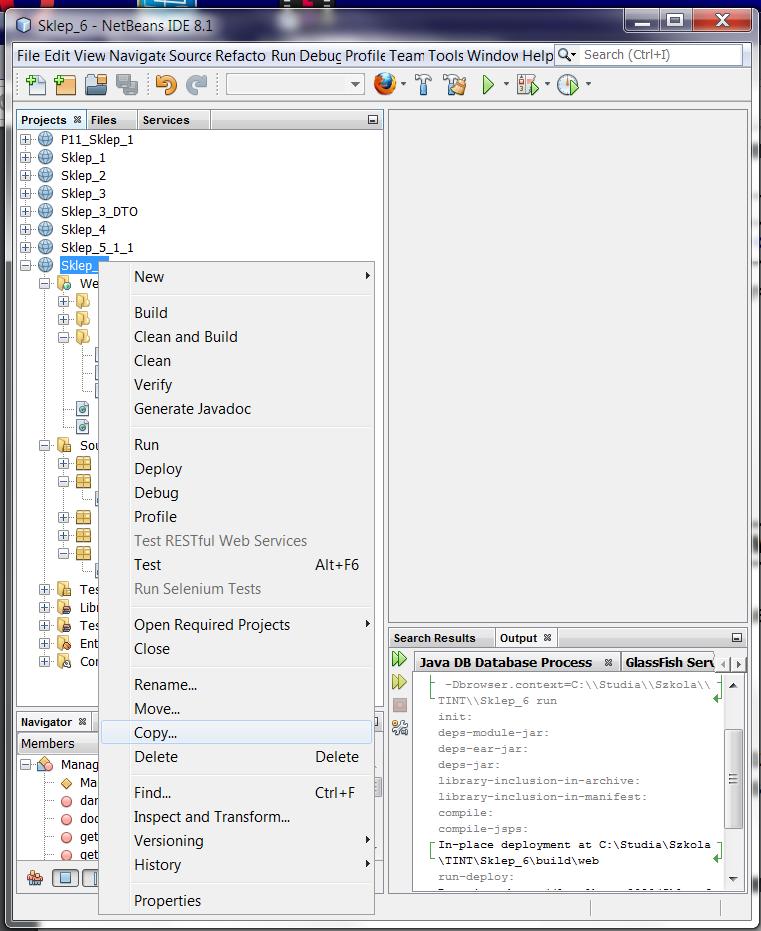This screenshot has width=761, height=931.
Task: Click the Undo arrow icon
Action: click(x=166, y=84)
